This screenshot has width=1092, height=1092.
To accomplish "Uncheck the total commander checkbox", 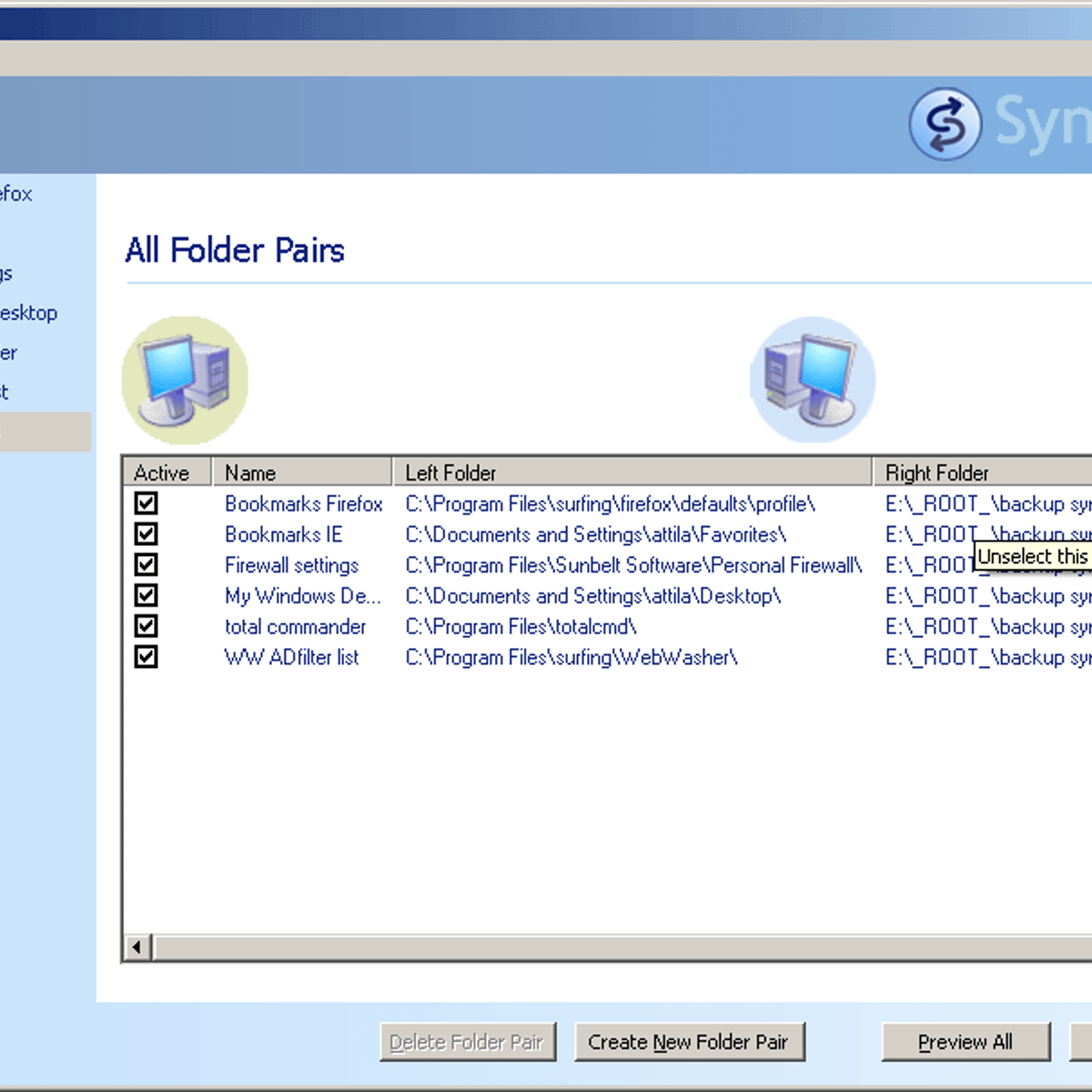I will [146, 626].
